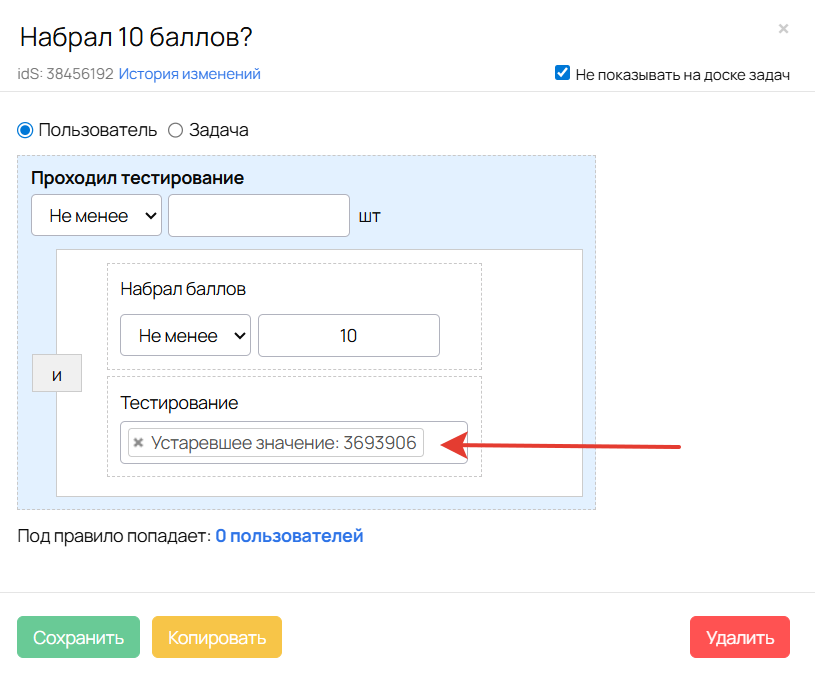Click the idS 38456192 identifier text
This screenshot has width=815, height=674.
click(x=66, y=74)
